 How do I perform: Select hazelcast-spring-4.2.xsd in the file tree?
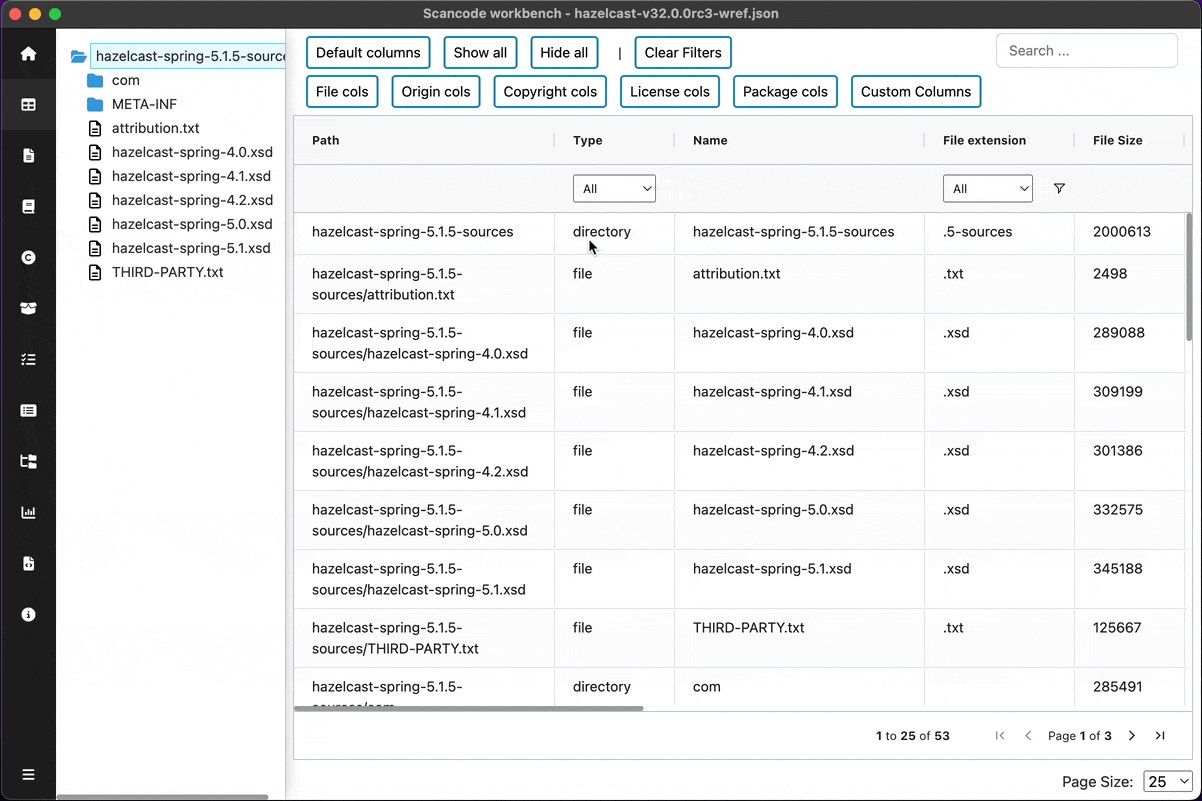coord(192,200)
